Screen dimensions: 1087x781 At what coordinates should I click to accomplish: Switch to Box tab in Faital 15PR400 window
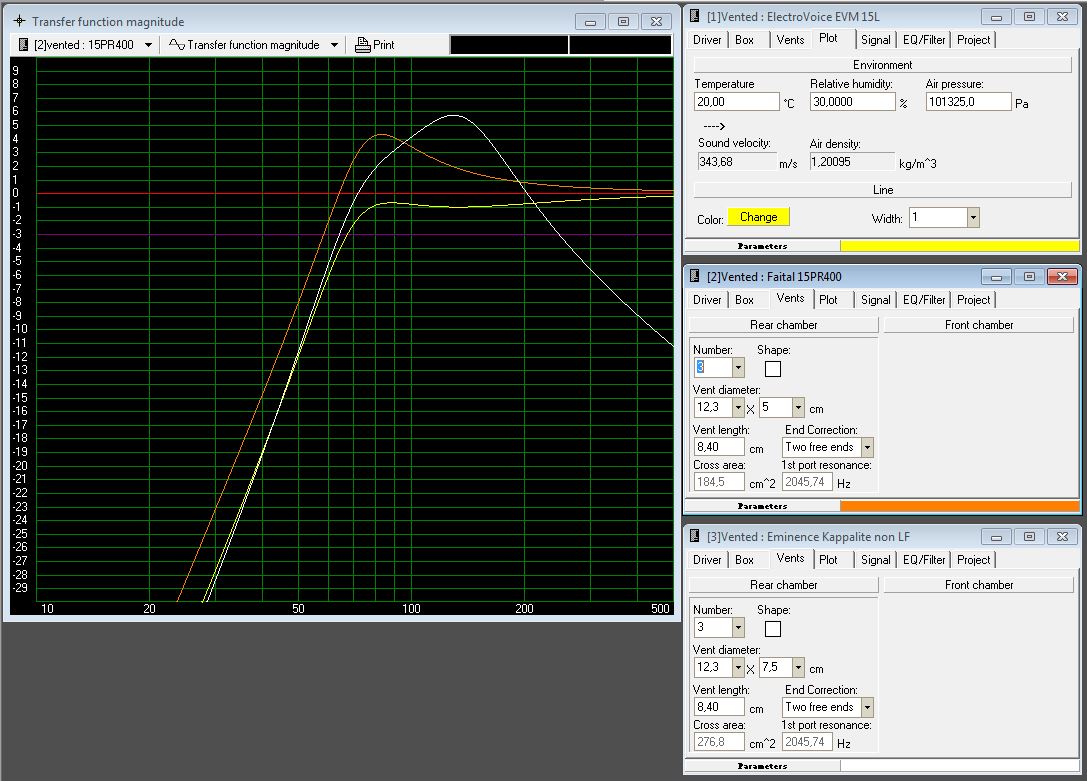click(745, 300)
